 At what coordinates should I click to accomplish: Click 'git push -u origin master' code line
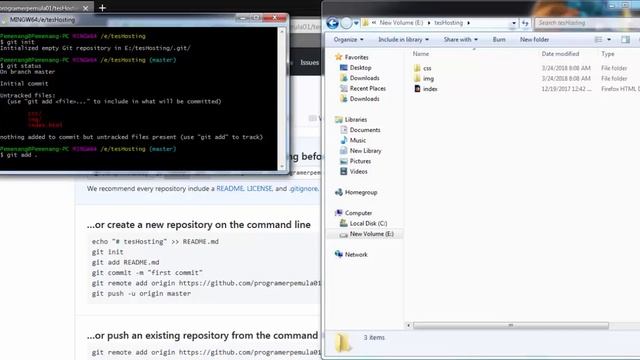click(141, 293)
